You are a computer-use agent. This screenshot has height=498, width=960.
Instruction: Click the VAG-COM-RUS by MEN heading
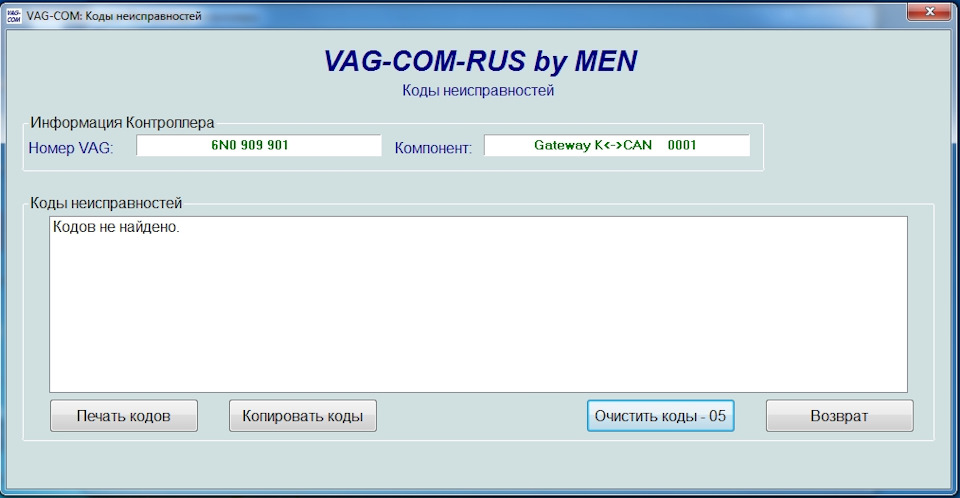click(x=480, y=61)
